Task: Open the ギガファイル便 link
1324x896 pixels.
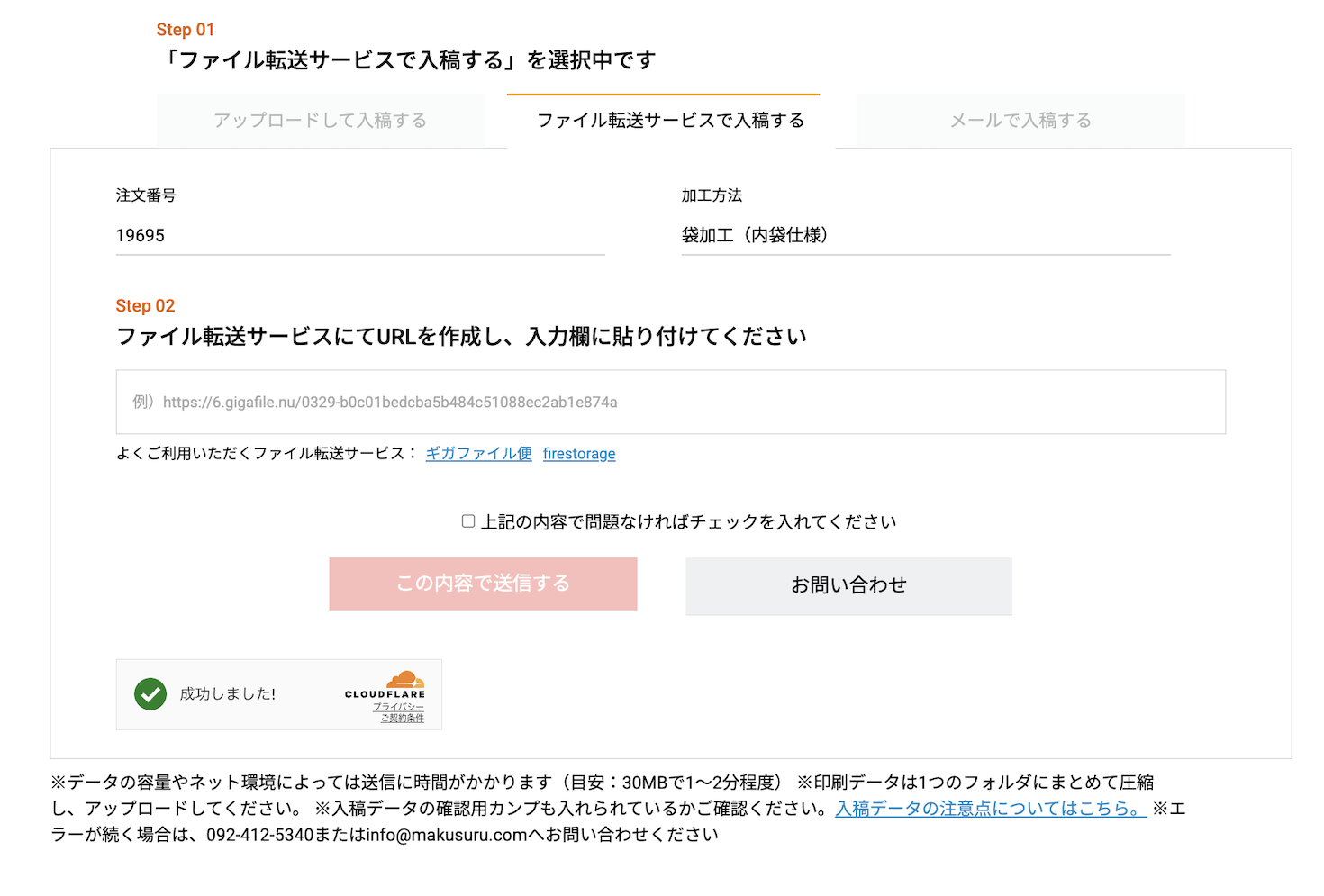Action: [x=478, y=454]
